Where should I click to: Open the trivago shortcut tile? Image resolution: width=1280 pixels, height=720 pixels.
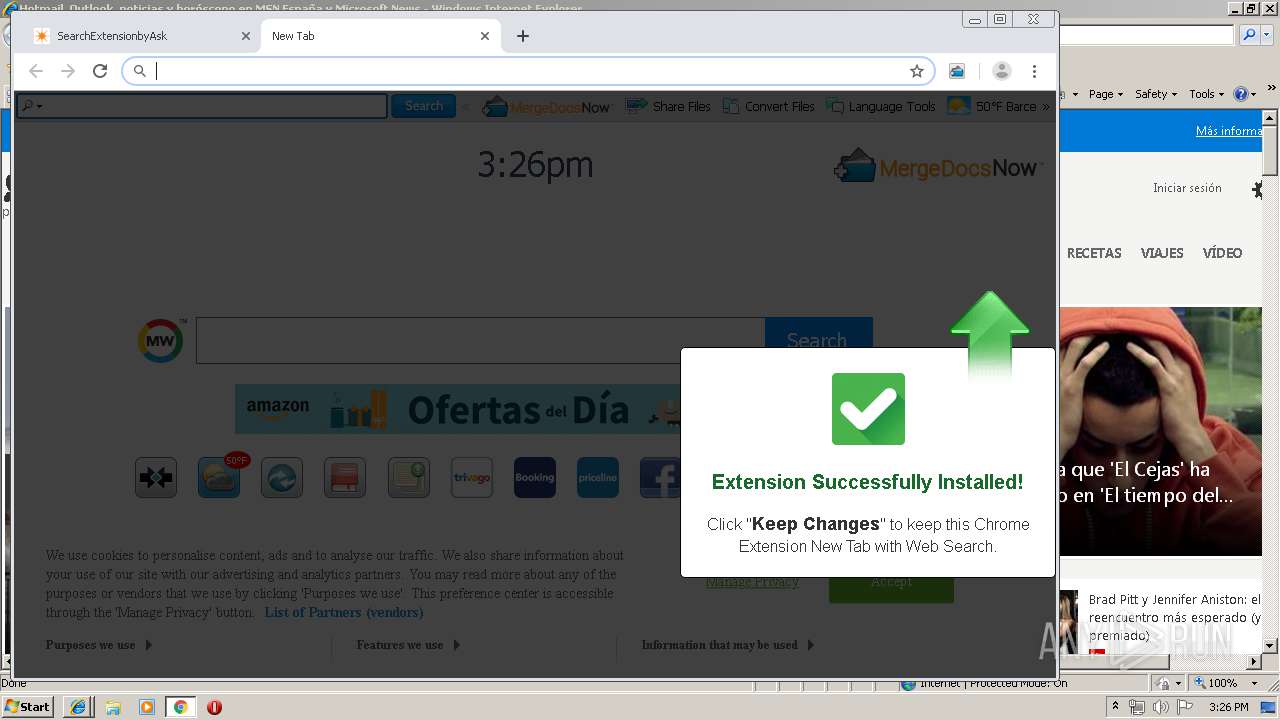coord(472,478)
